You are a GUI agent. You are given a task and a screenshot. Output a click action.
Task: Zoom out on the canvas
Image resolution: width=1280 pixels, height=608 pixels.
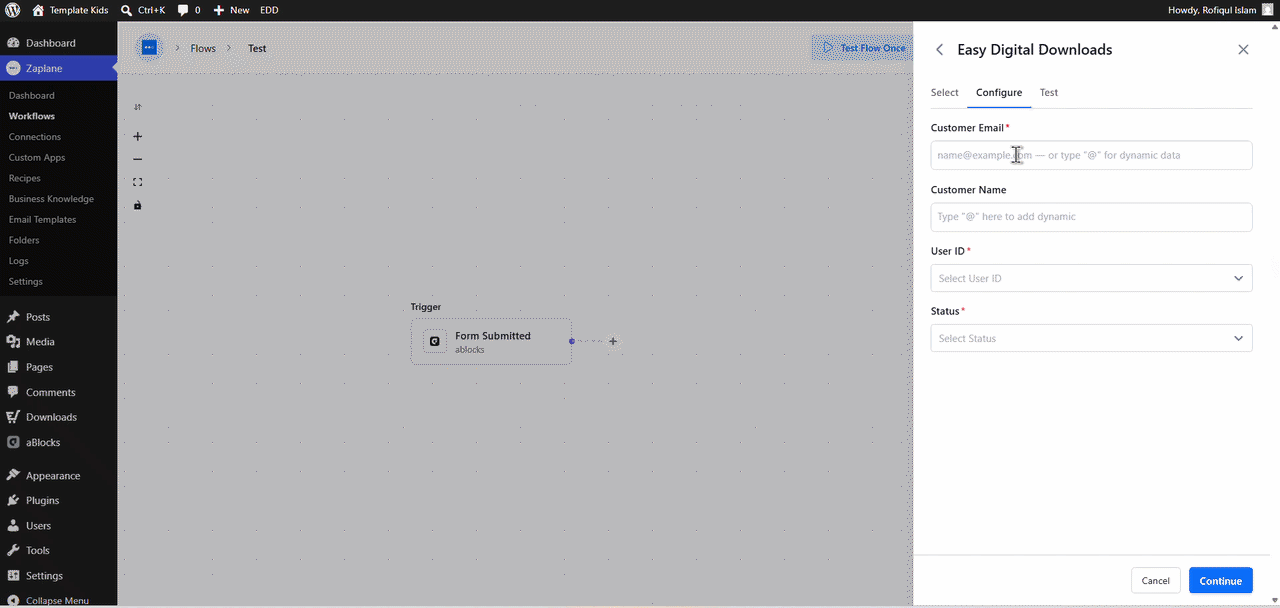coord(138,159)
